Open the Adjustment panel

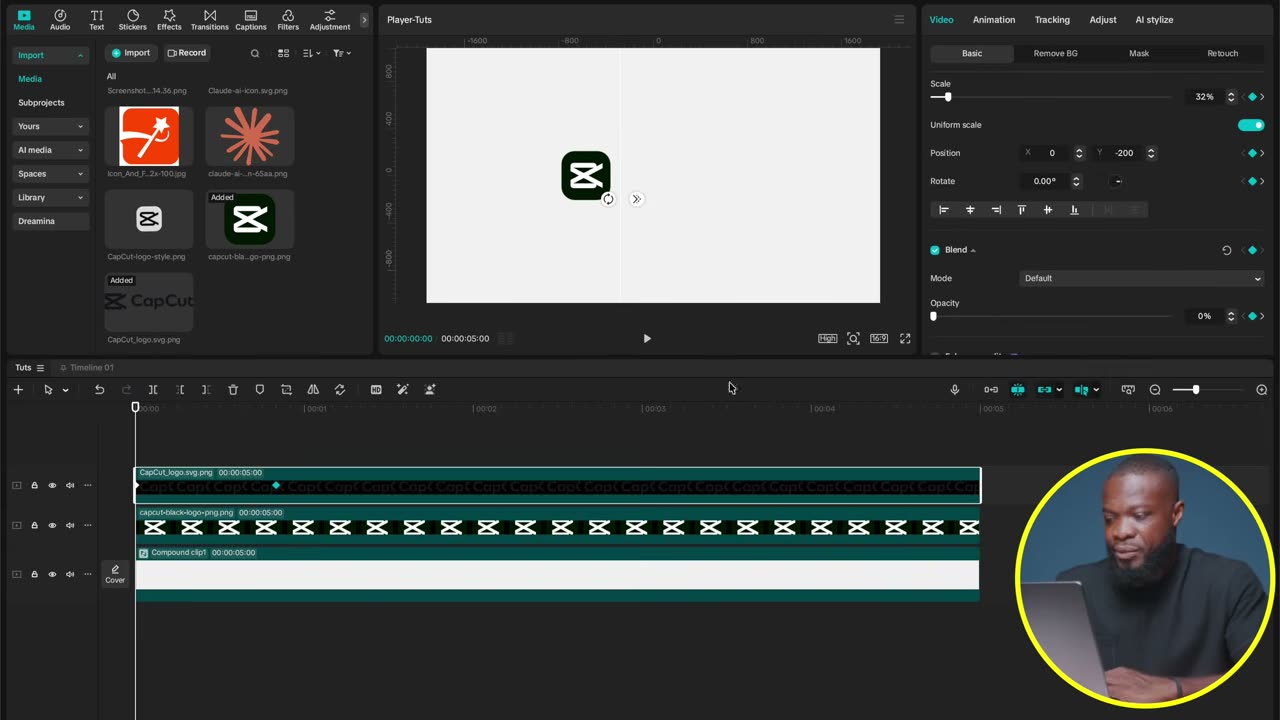tap(330, 20)
